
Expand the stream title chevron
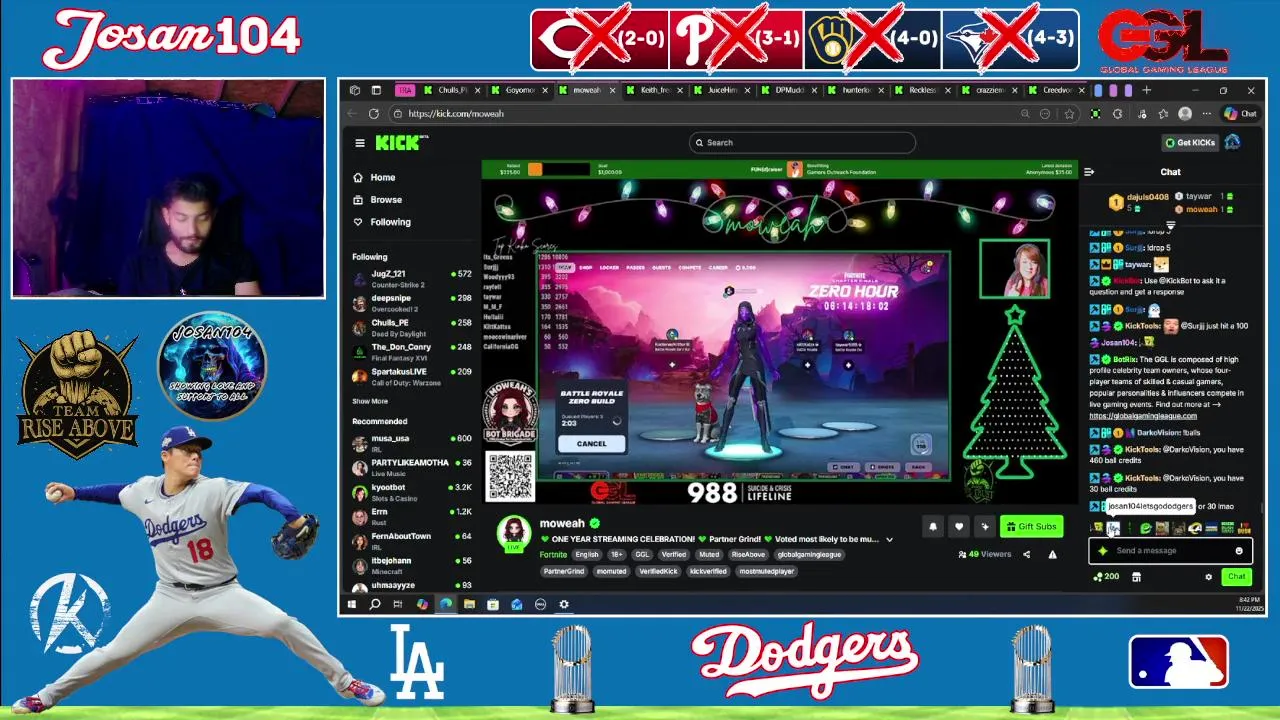point(889,540)
